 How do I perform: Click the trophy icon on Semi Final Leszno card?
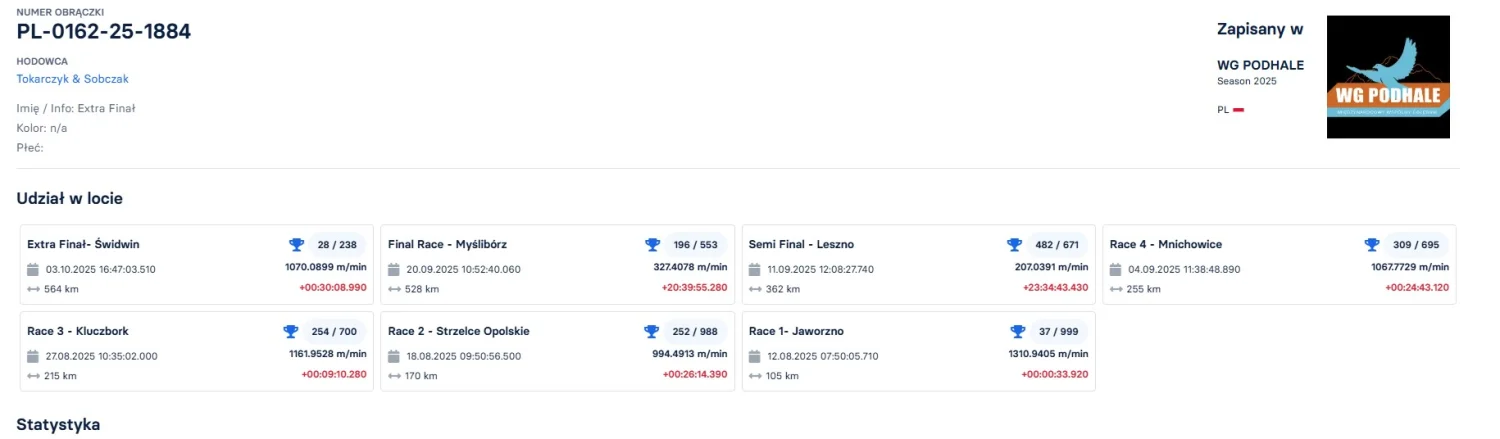pyautogui.click(x=1014, y=245)
